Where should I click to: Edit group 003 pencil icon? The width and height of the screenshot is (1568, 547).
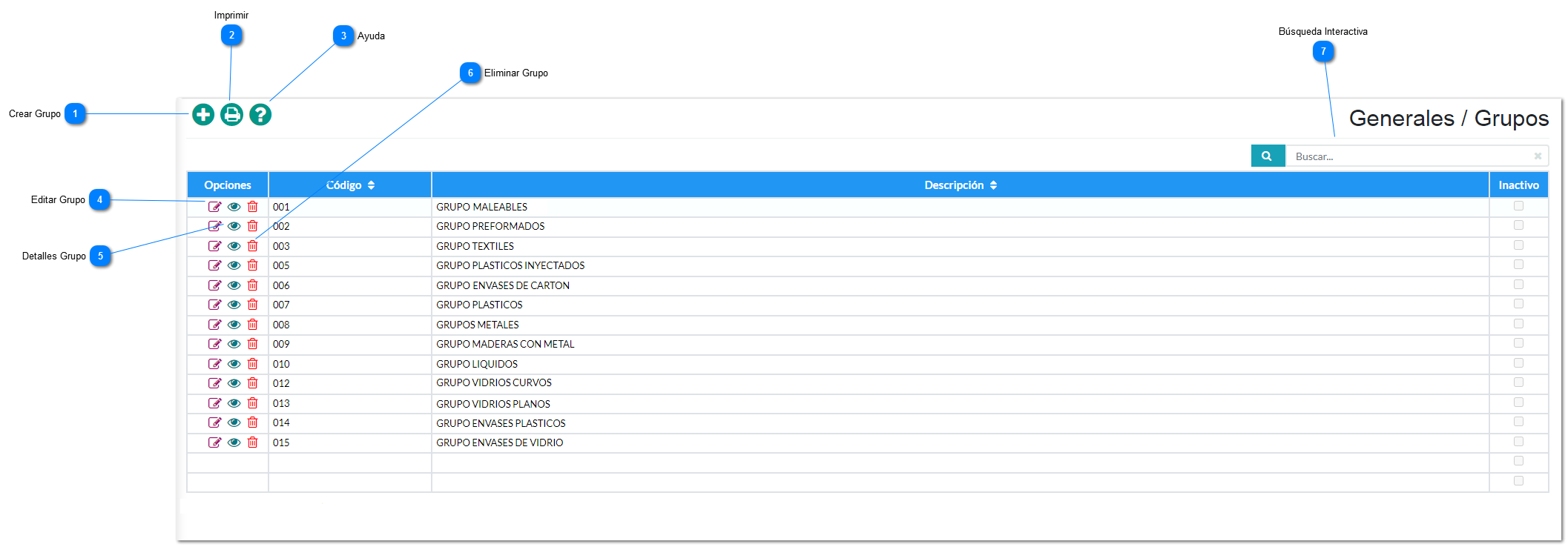(x=214, y=246)
